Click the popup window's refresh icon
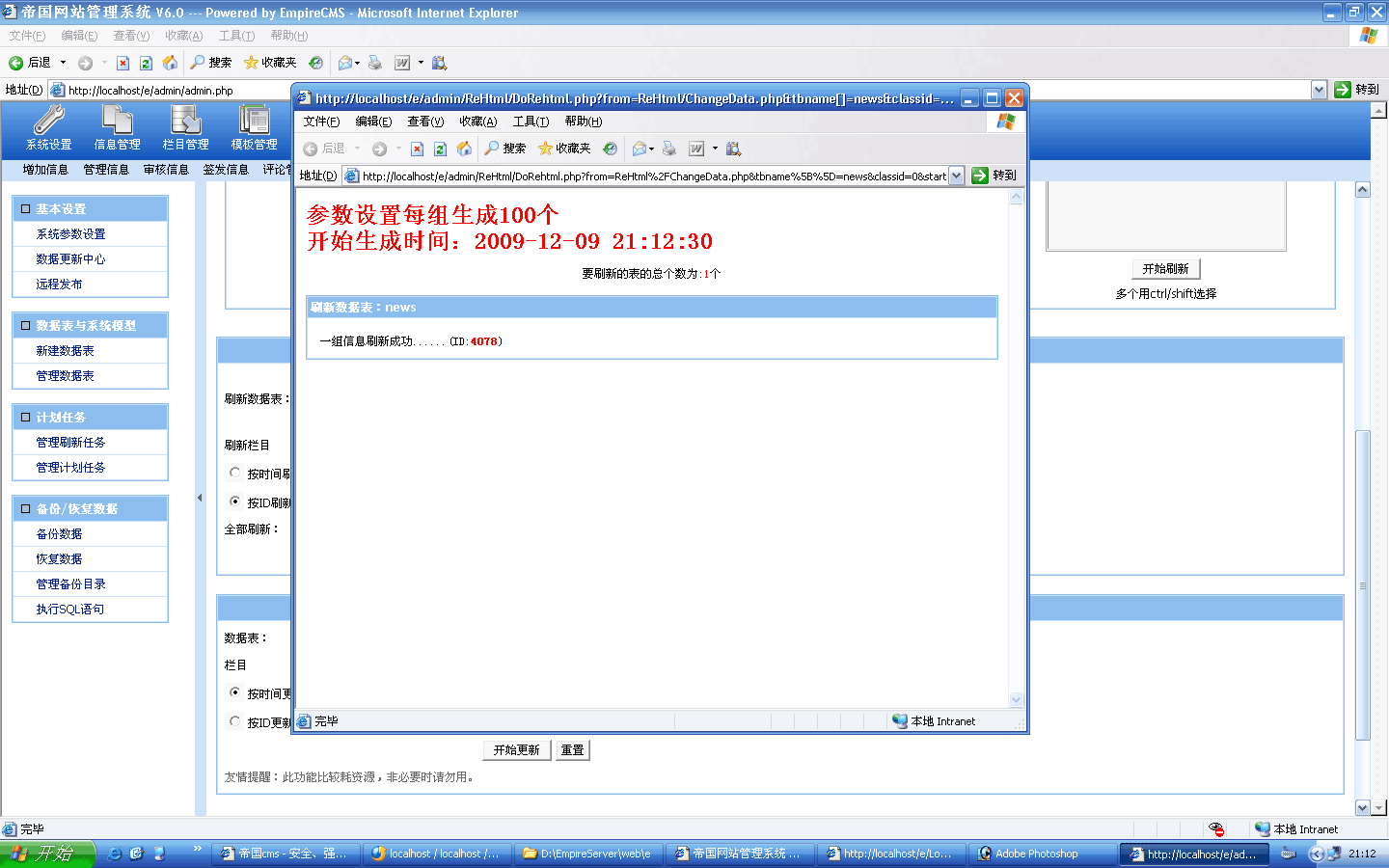This screenshot has width=1389, height=868. (440, 149)
